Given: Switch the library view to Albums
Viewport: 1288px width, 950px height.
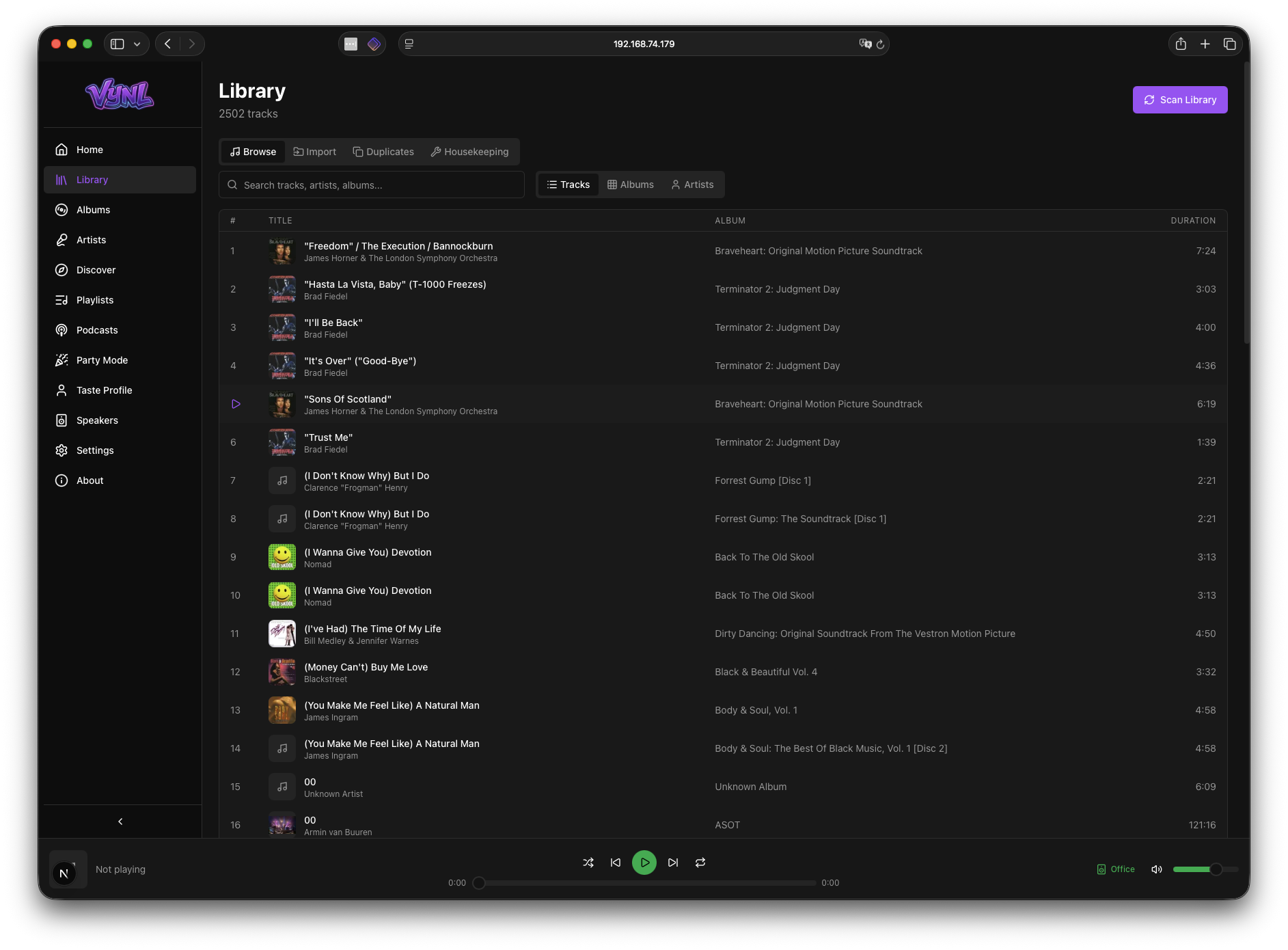Looking at the screenshot, I should (630, 185).
